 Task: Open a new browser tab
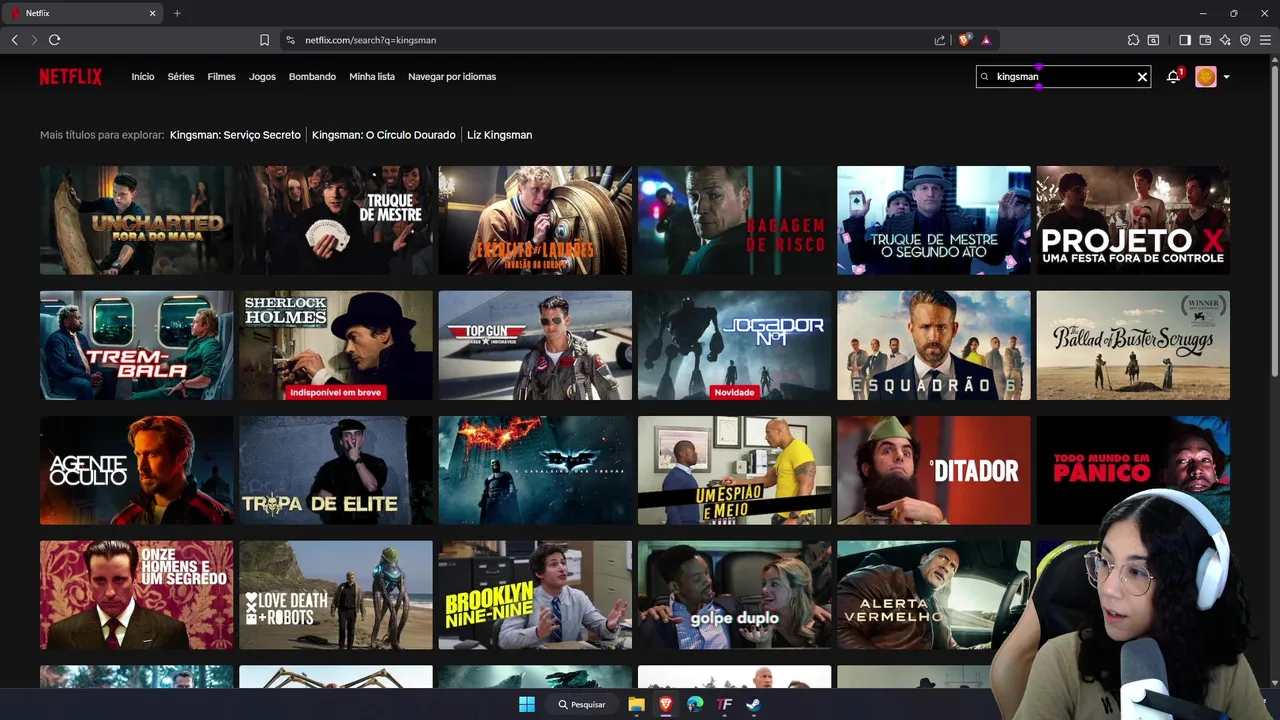[177, 13]
